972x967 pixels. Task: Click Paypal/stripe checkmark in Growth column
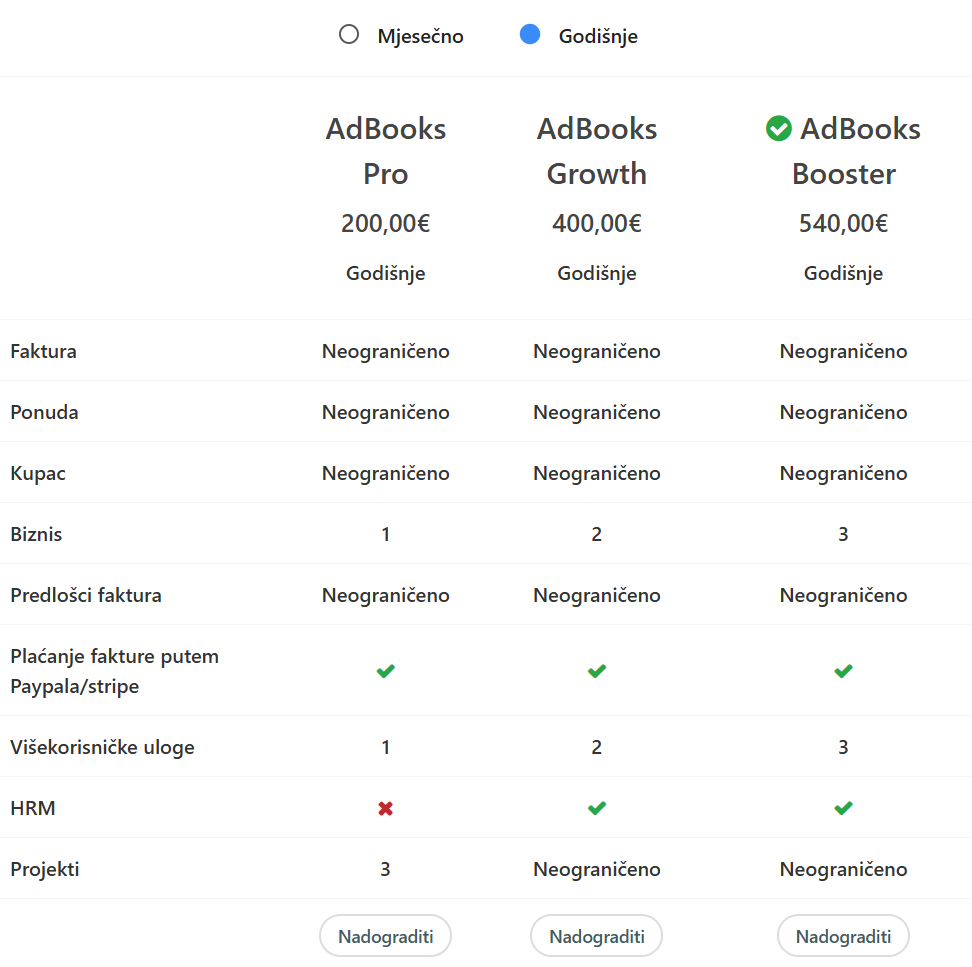click(597, 671)
